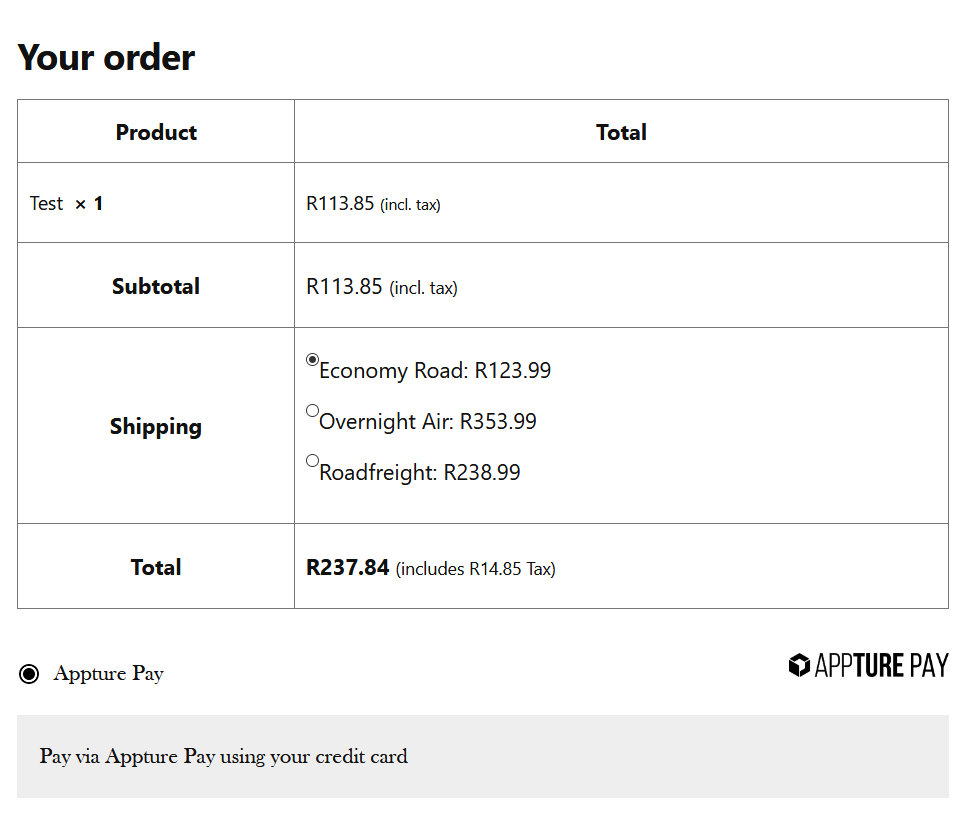Select the Appture Pay payment radio
The image size is (972, 821).
29,674
